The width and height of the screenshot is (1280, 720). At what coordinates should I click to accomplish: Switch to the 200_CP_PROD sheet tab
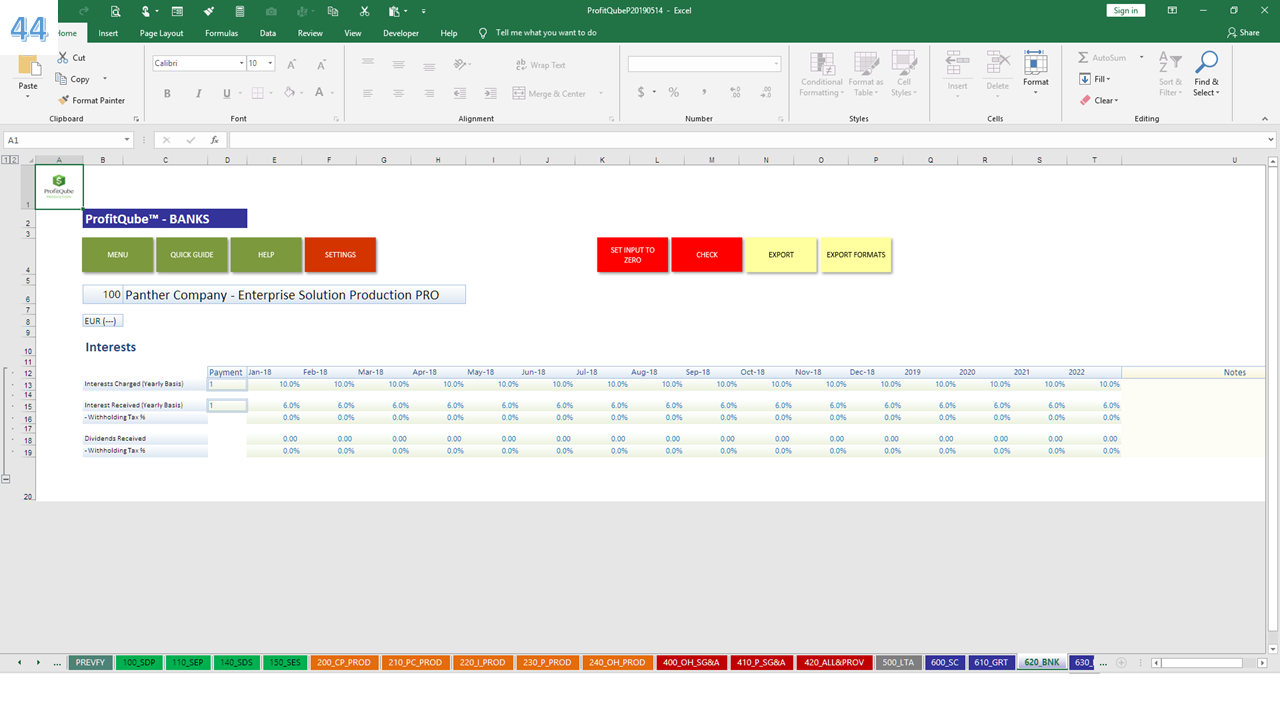344,662
